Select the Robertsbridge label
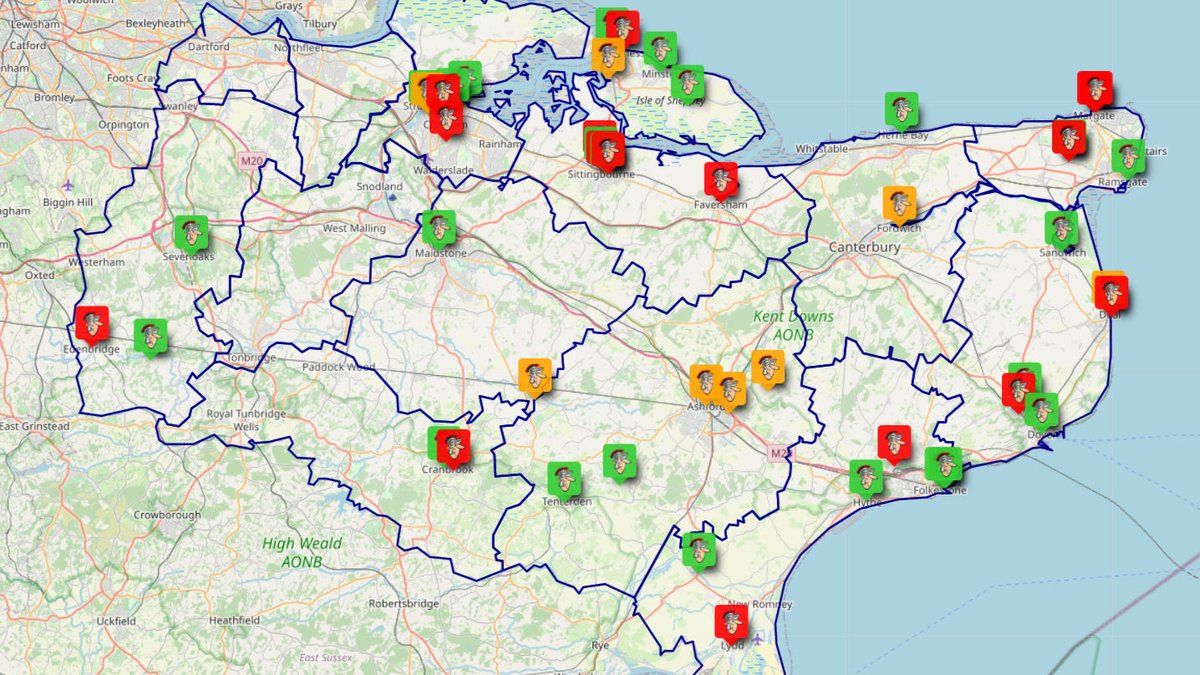Viewport: 1200px width, 675px height. click(x=403, y=604)
